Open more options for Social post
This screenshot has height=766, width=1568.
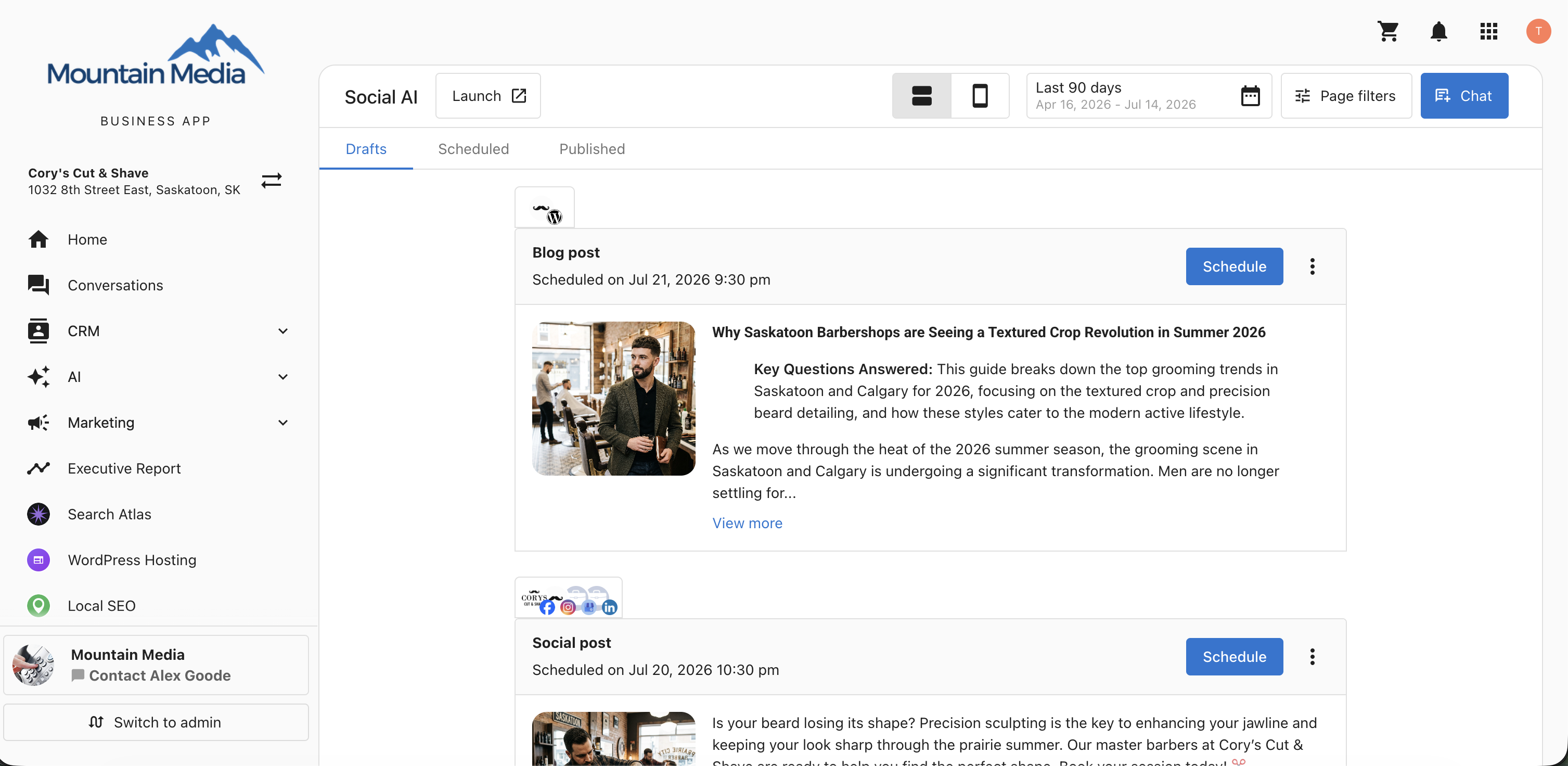[x=1313, y=656]
